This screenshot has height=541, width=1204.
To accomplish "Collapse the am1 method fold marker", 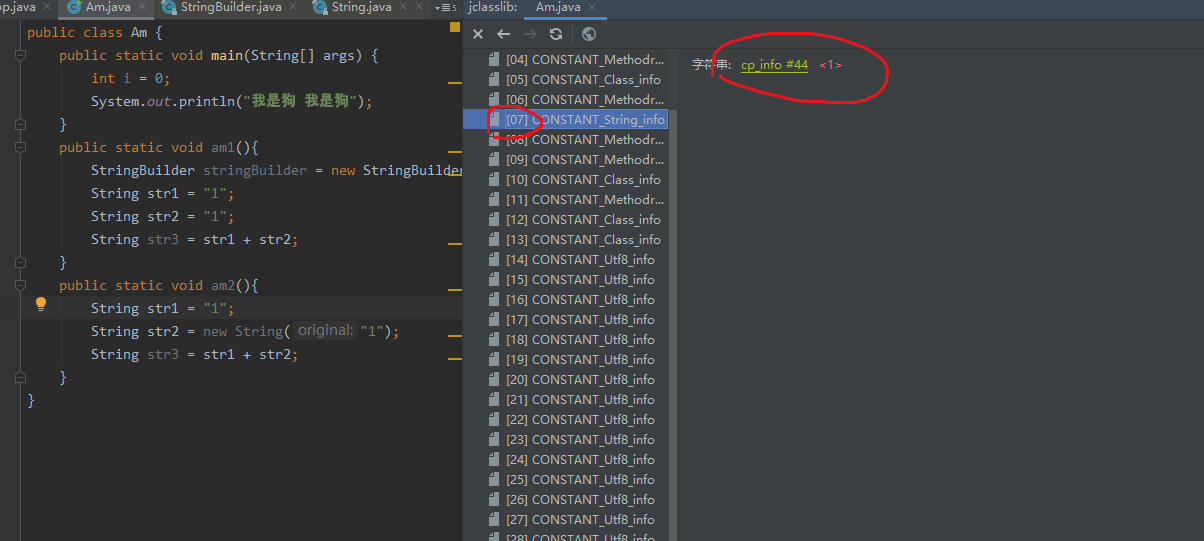I will click(20, 147).
